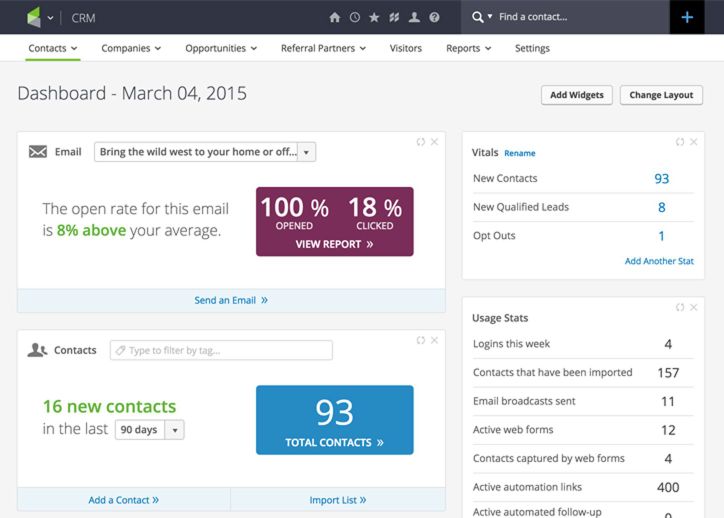Click the Send an Email link
The height and width of the screenshot is (518, 724).
click(231, 300)
